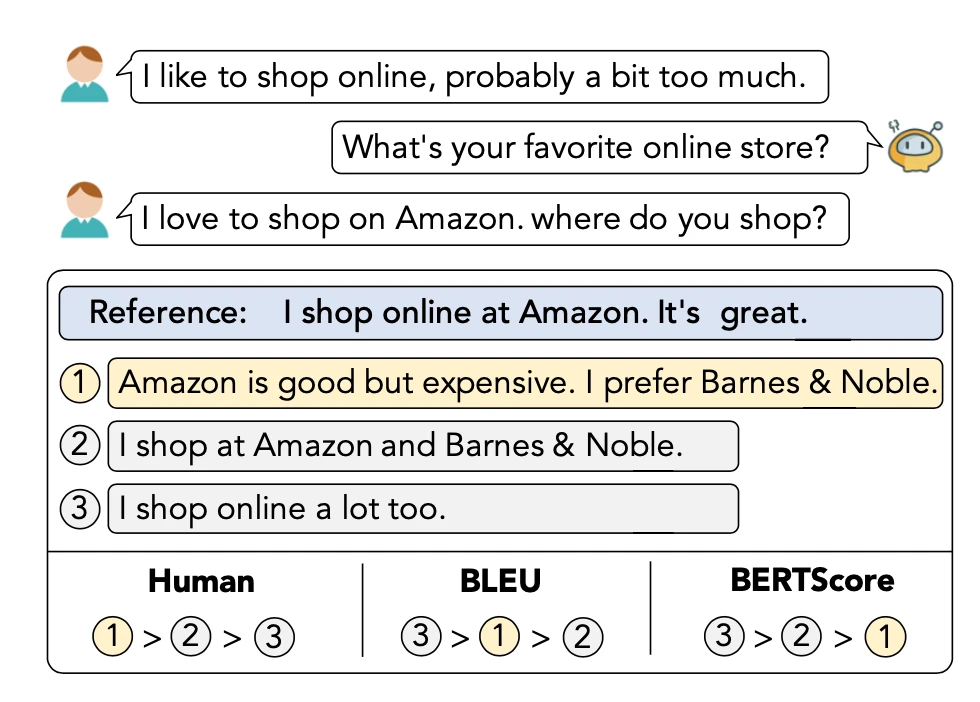Click the yellow circled 1 under BERTScore ranking
Screen dimensions: 980x702
(x=885, y=637)
